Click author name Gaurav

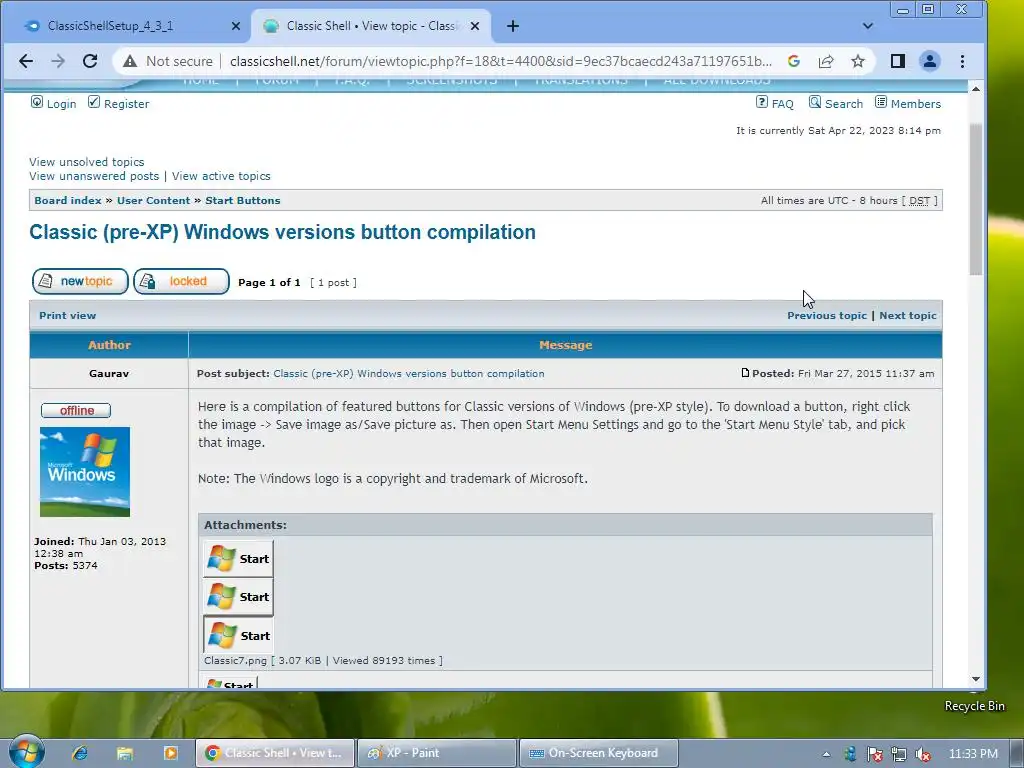pyautogui.click(x=108, y=374)
